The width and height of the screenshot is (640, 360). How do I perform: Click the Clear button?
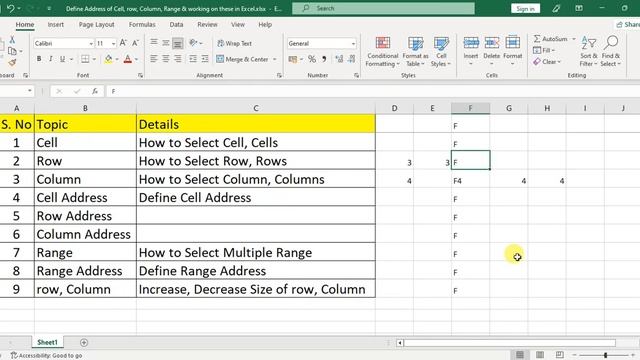(x=547, y=62)
